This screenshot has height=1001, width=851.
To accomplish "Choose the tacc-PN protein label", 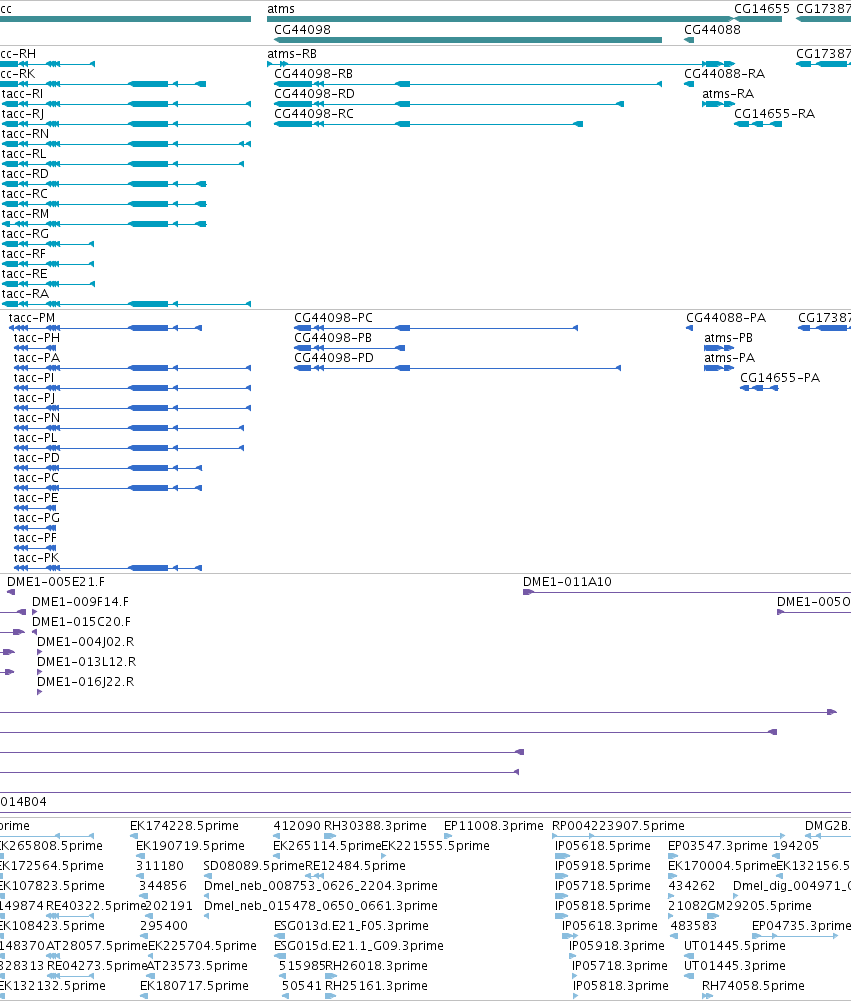I will tap(37, 418).
